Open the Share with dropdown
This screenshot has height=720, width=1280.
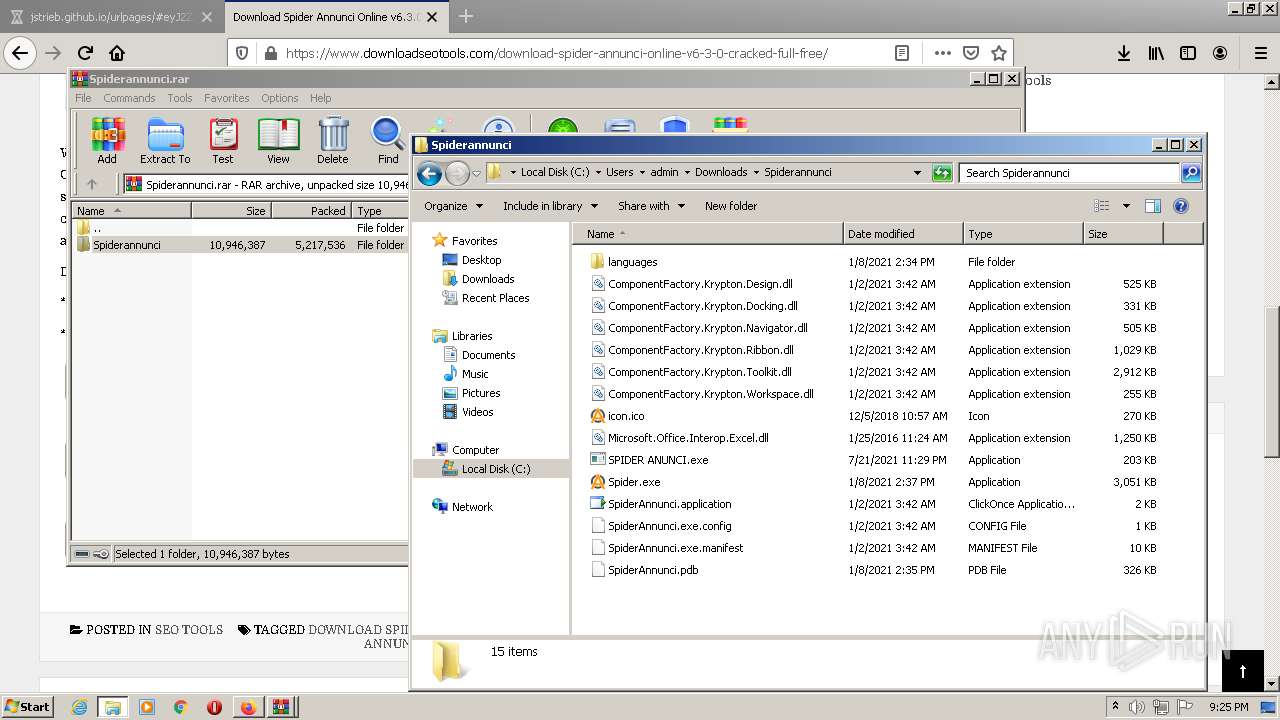651,206
